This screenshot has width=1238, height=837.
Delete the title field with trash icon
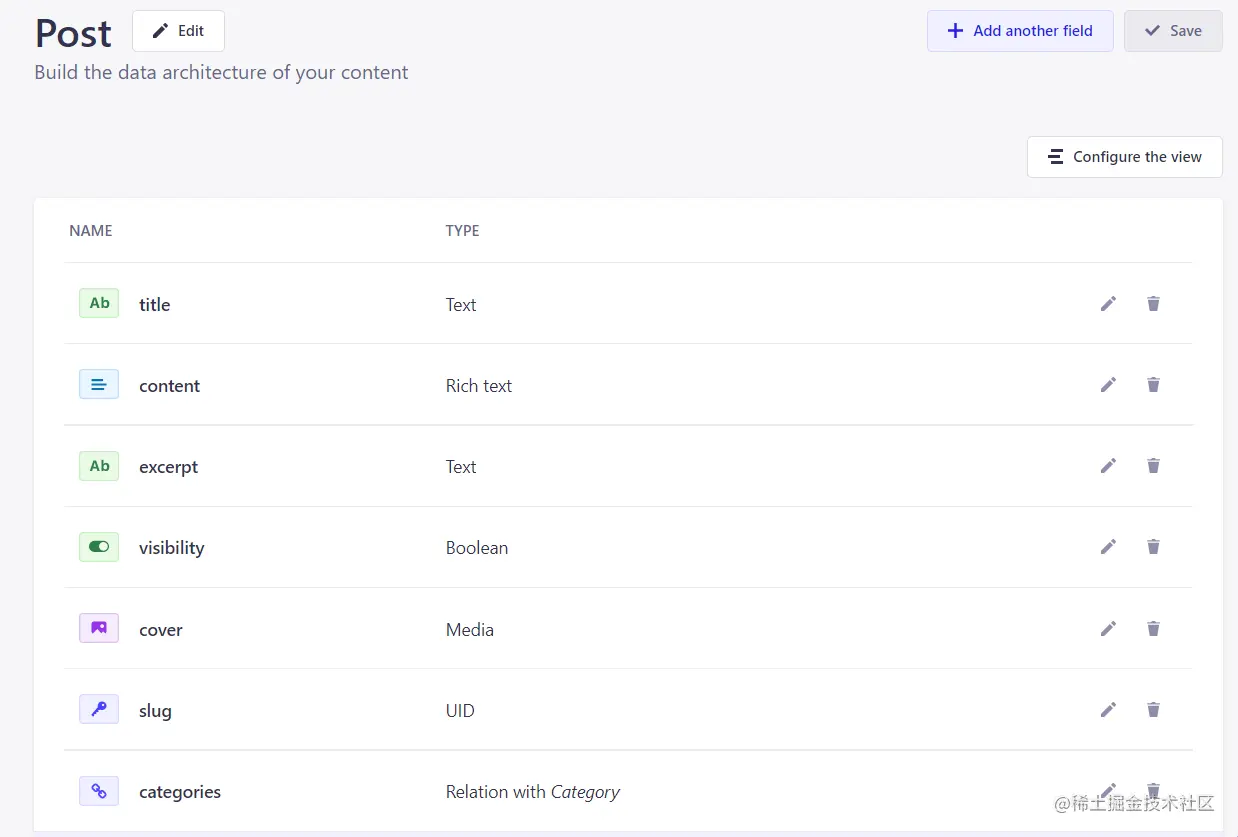point(1153,304)
